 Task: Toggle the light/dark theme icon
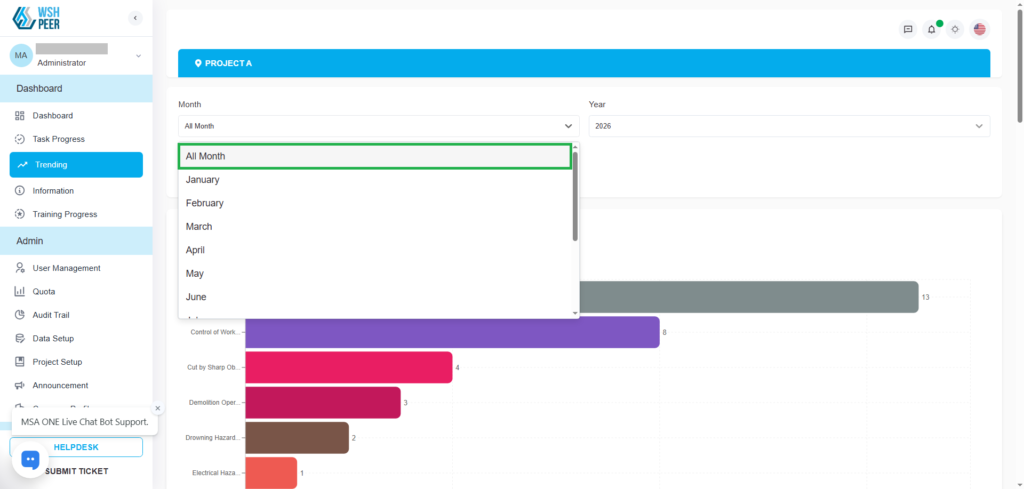(955, 29)
